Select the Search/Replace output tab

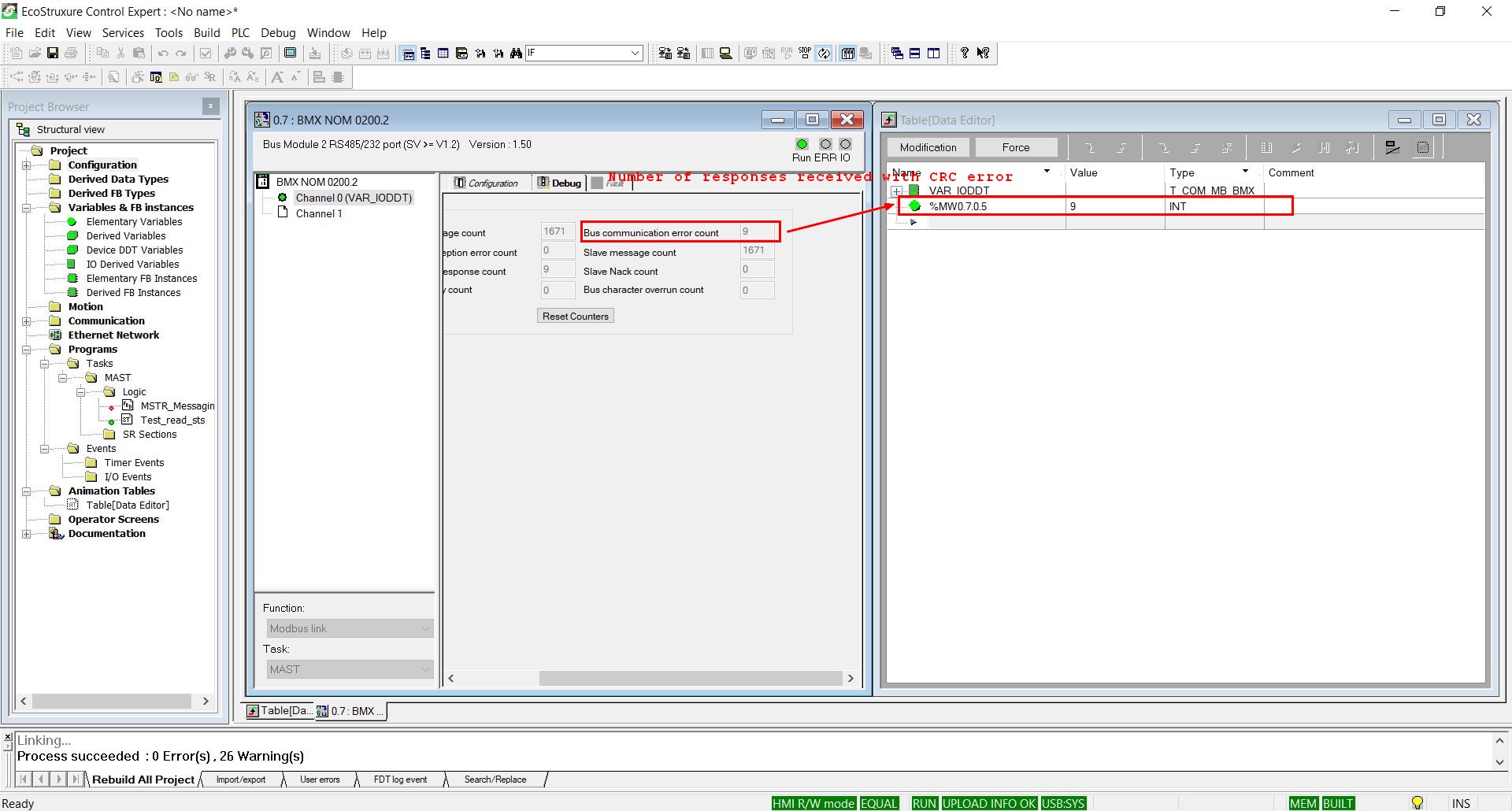coord(495,780)
